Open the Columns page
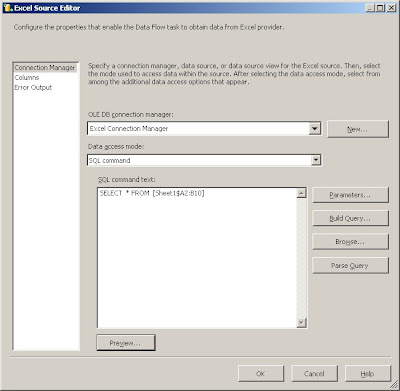Viewport: 400px width, 391px height. pos(27,78)
